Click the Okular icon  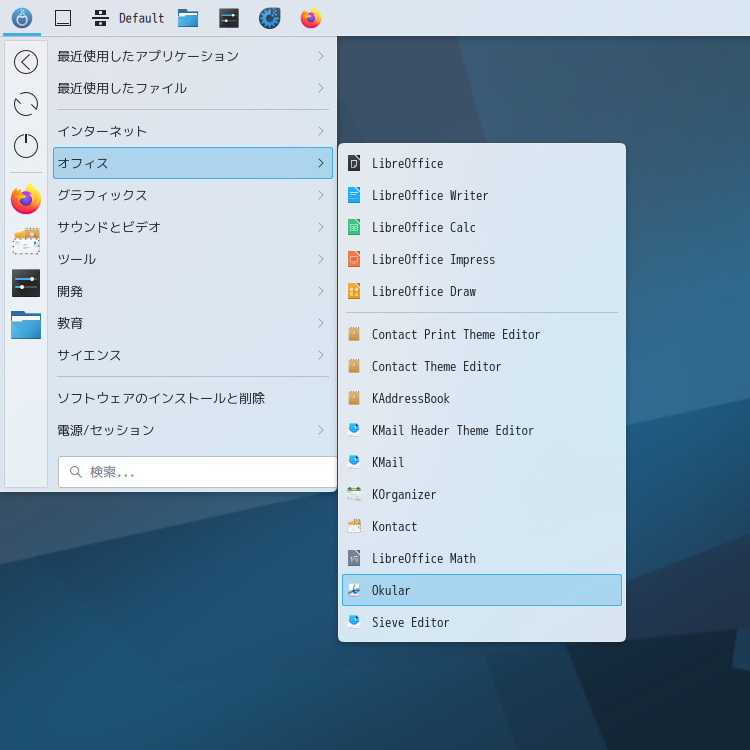(354, 590)
